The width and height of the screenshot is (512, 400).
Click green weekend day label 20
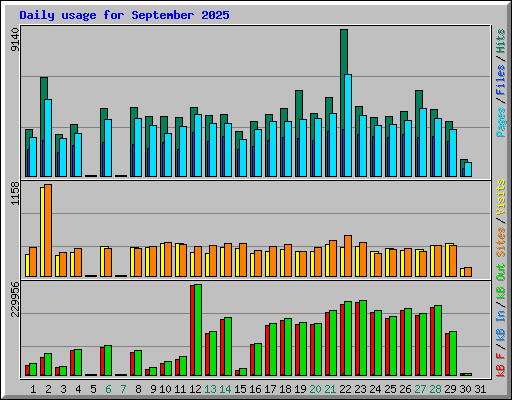click(315, 389)
